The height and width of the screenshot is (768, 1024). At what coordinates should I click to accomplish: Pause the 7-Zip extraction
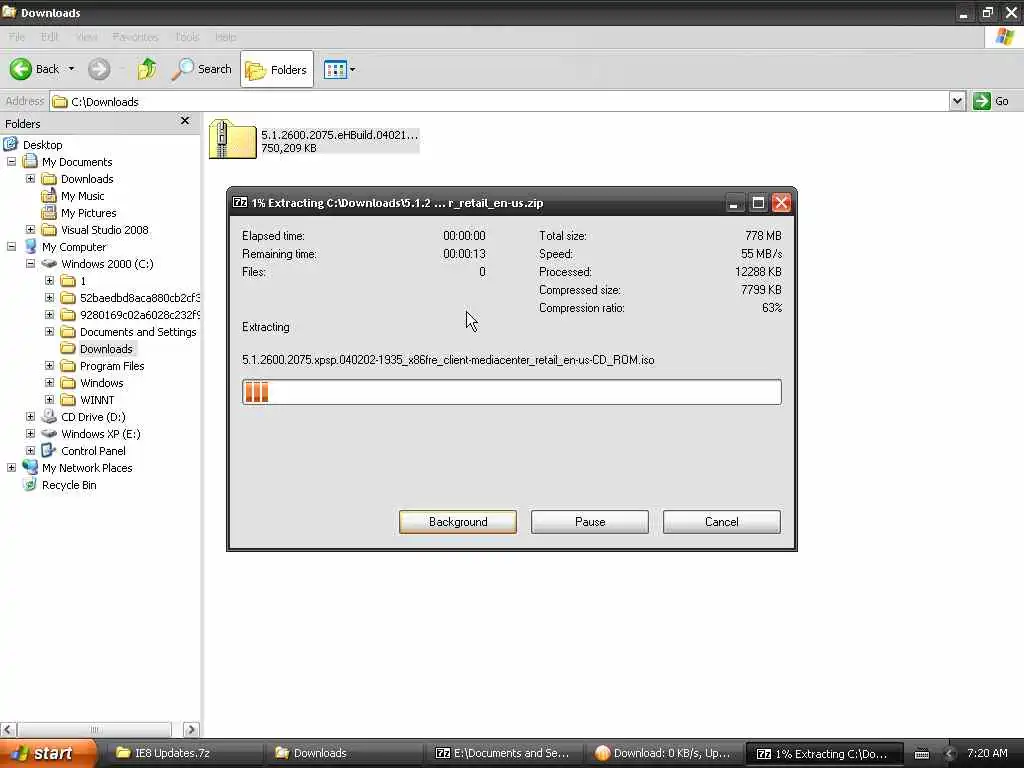coord(590,522)
